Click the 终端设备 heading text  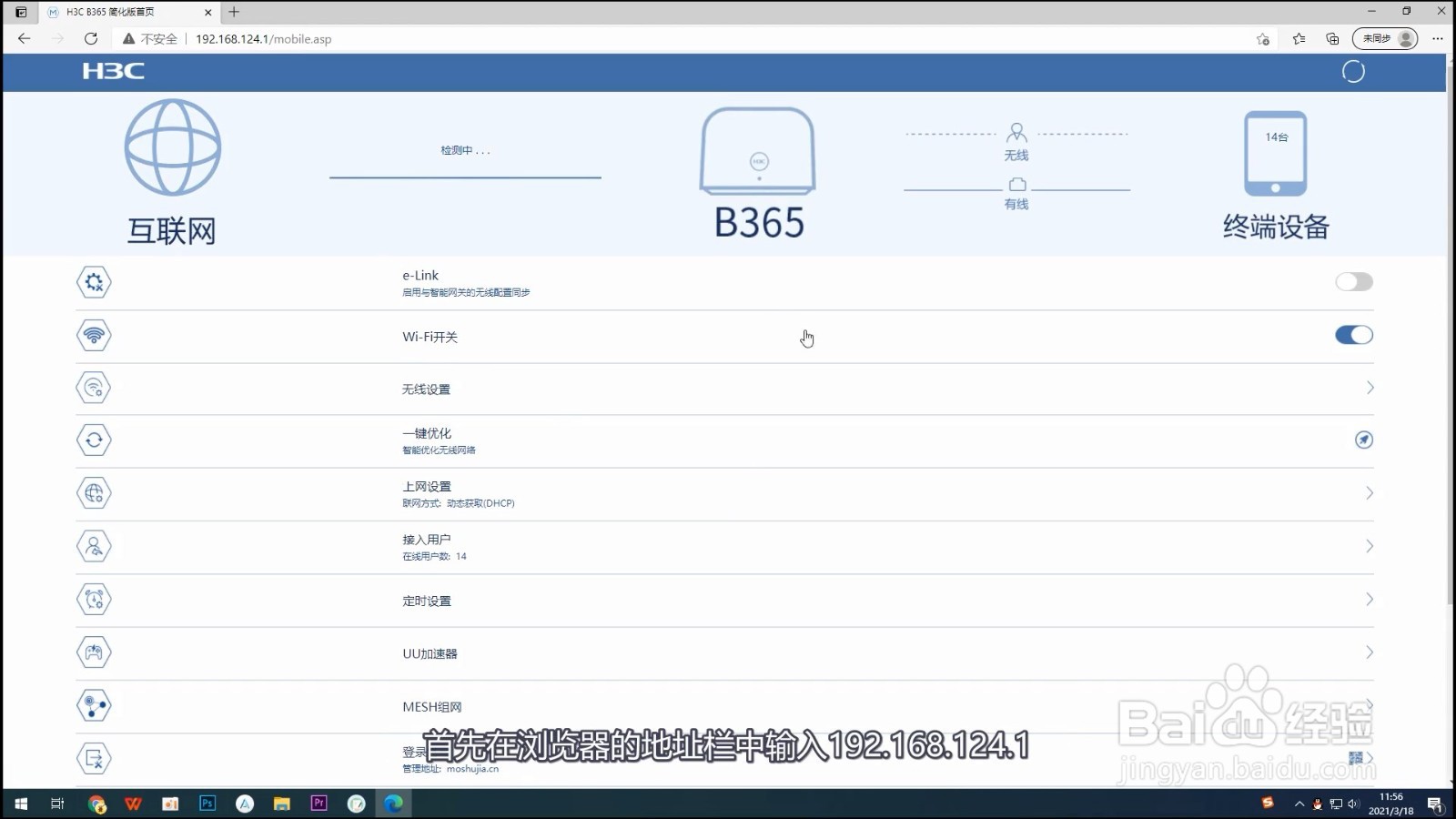(1276, 226)
